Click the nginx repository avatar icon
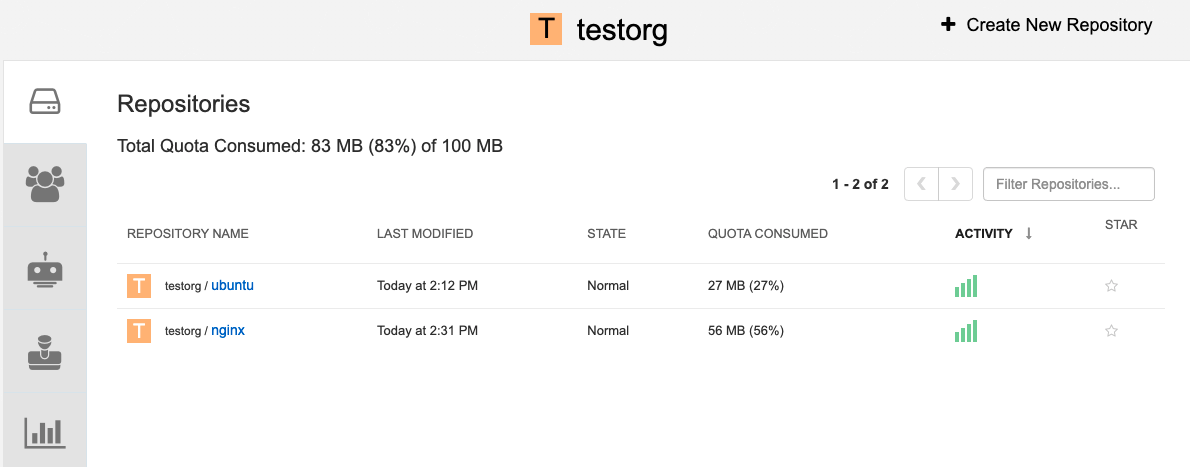Screen dimensions: 1190x467 point(139,331)
